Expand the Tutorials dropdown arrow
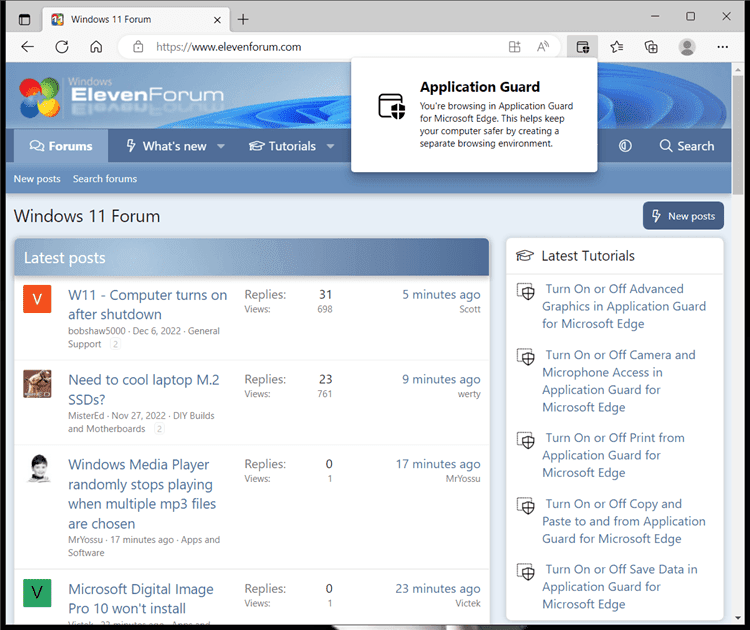Image resolution: width=750 pixels, height=630 pixels. pos(330,146)
